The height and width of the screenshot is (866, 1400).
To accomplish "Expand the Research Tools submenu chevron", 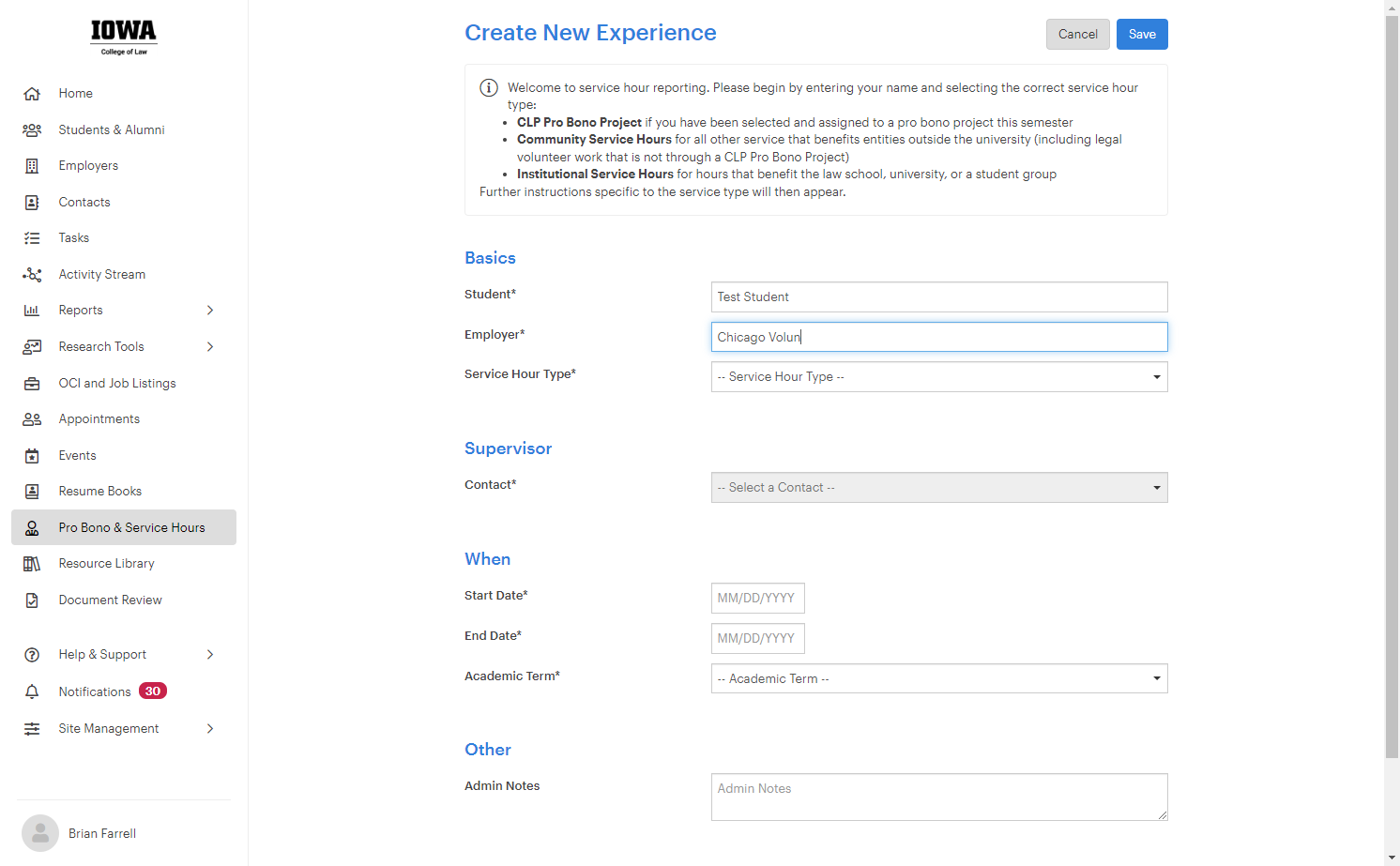I will pos(210,347).
